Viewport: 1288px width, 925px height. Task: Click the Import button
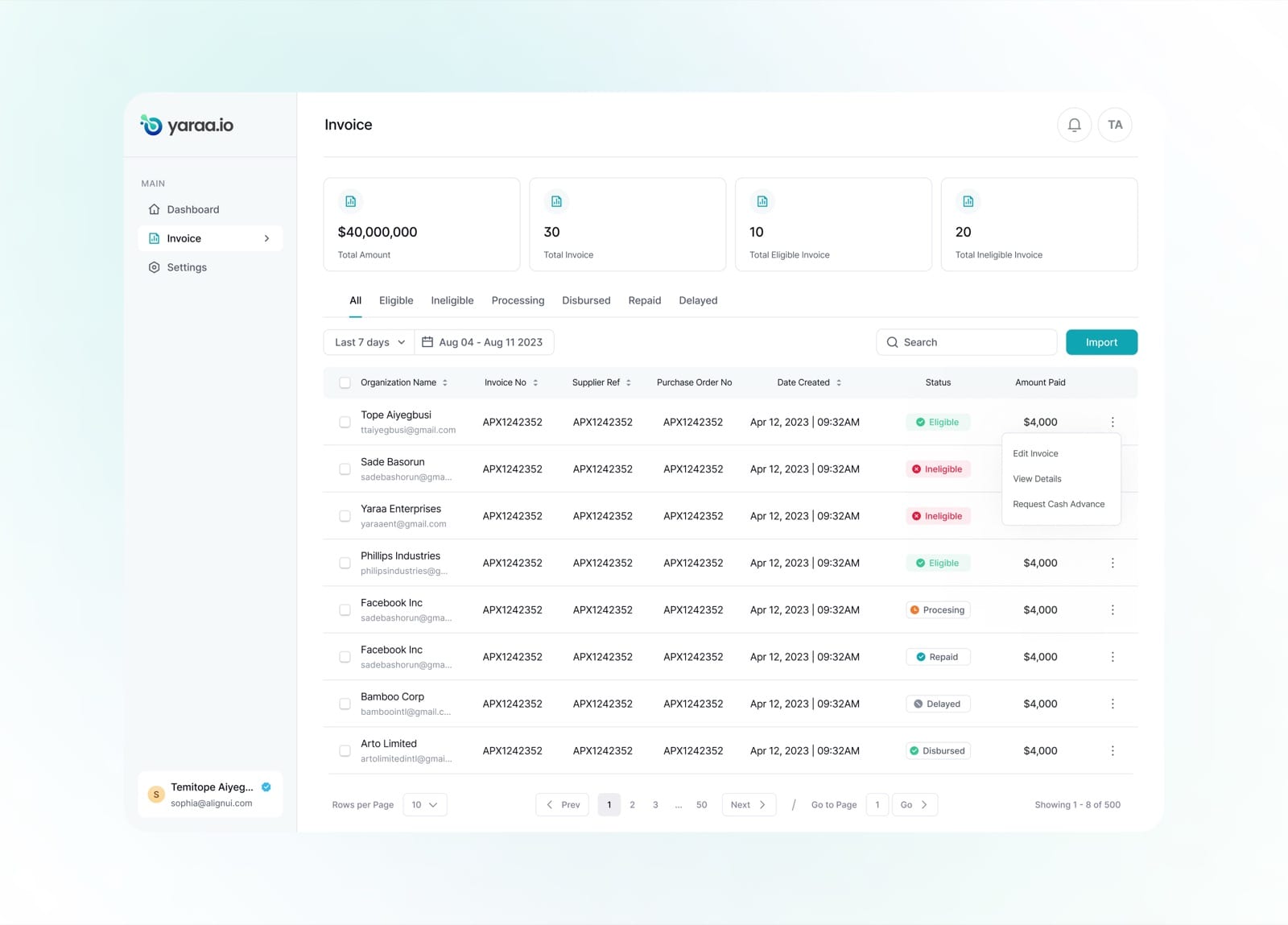click(1101, 342)
